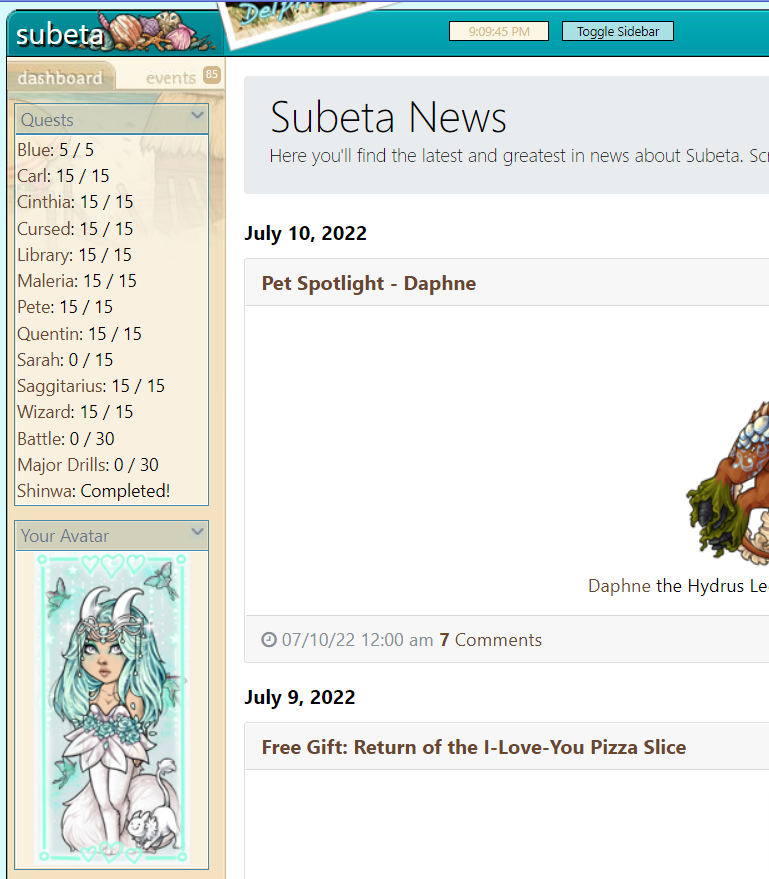Open the 7 Comments link

coord(490,640)
